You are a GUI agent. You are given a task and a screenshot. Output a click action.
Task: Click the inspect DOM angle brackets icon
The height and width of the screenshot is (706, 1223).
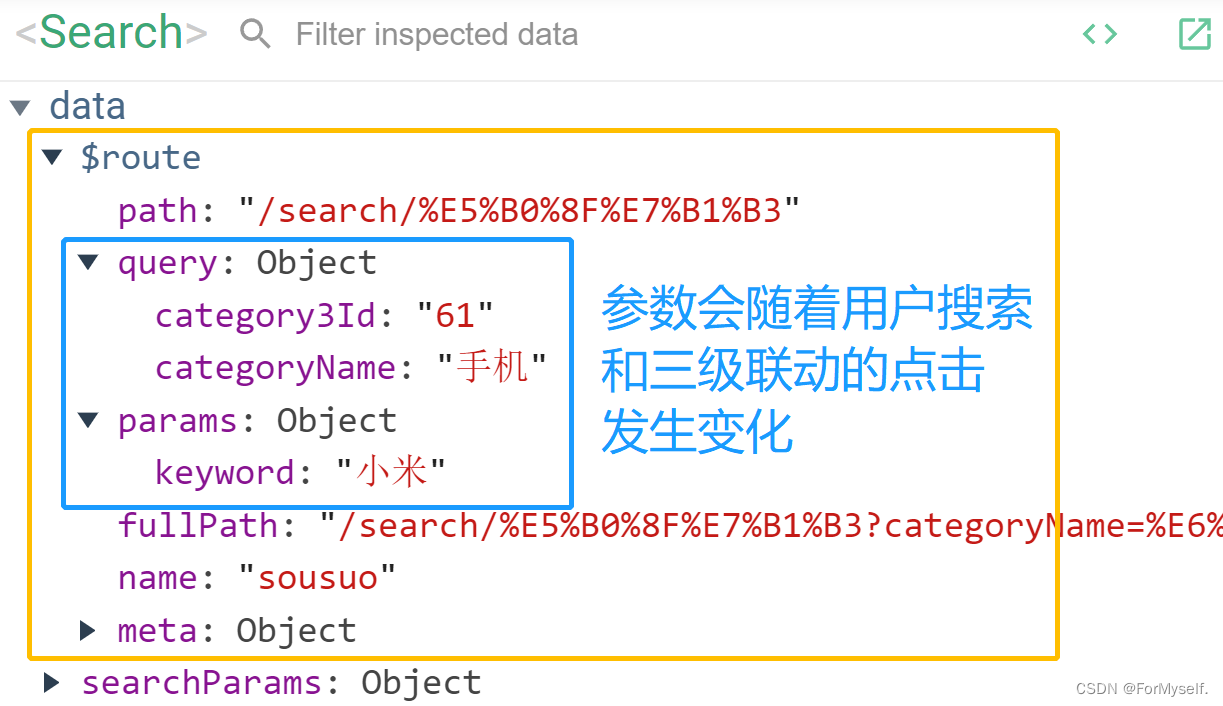pyautogui.click(x=1099, y=33)
